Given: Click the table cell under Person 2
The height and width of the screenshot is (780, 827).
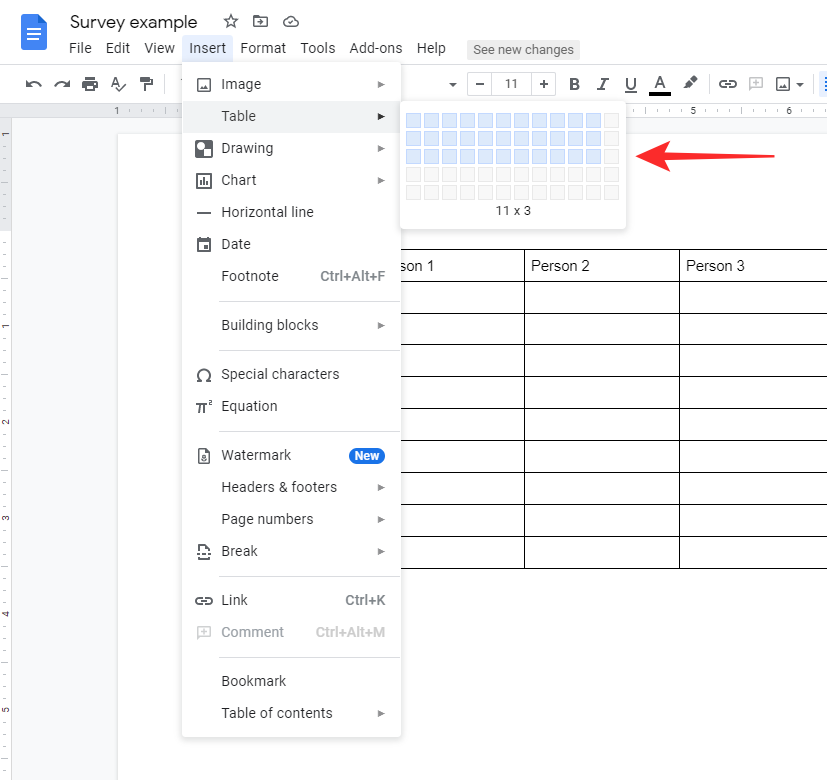Looking at the screenshot, I should [x=601, y=297].
